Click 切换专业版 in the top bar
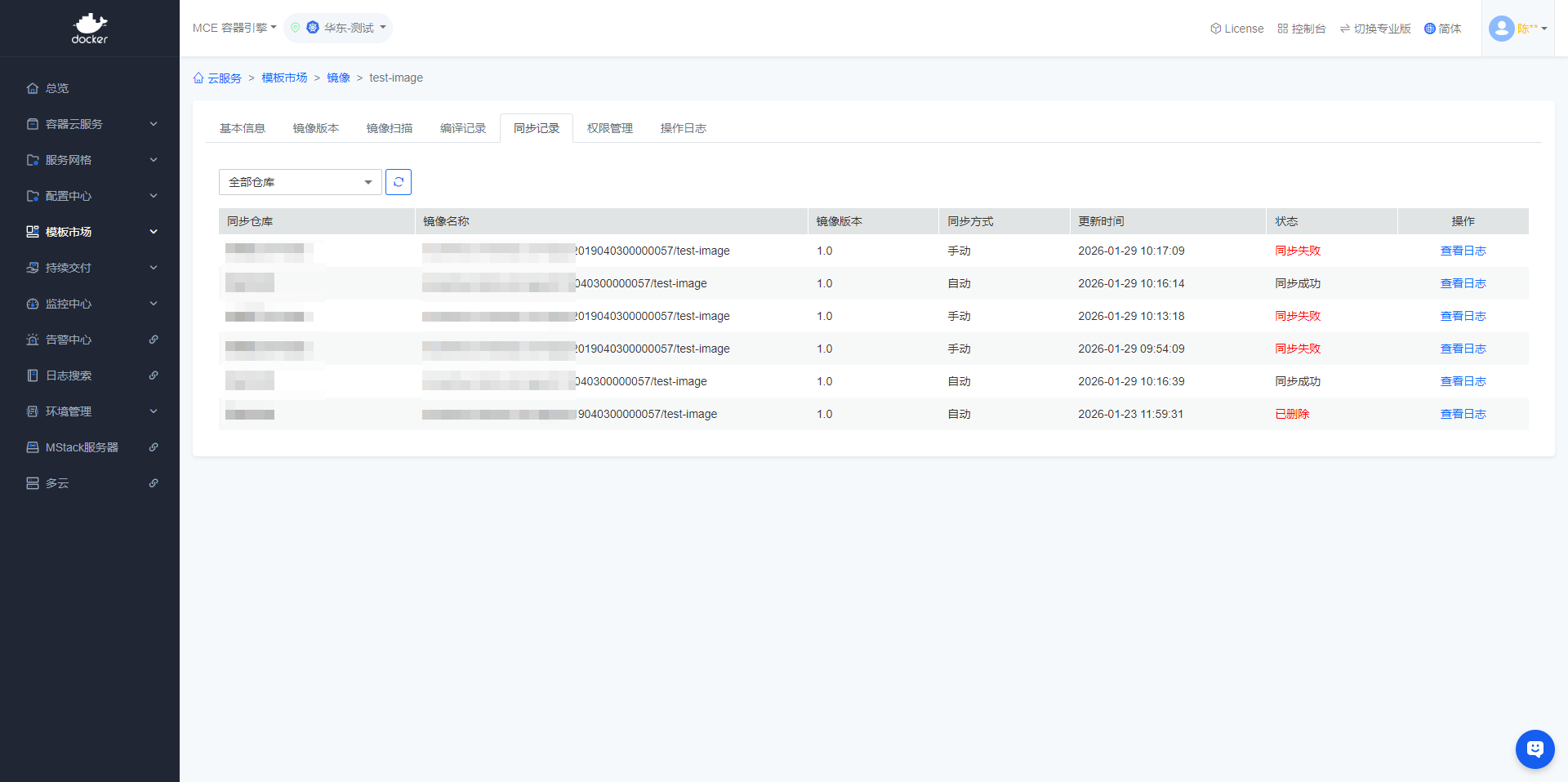This screenshot has height=782, width=1568. click(x=1375, y=29)
